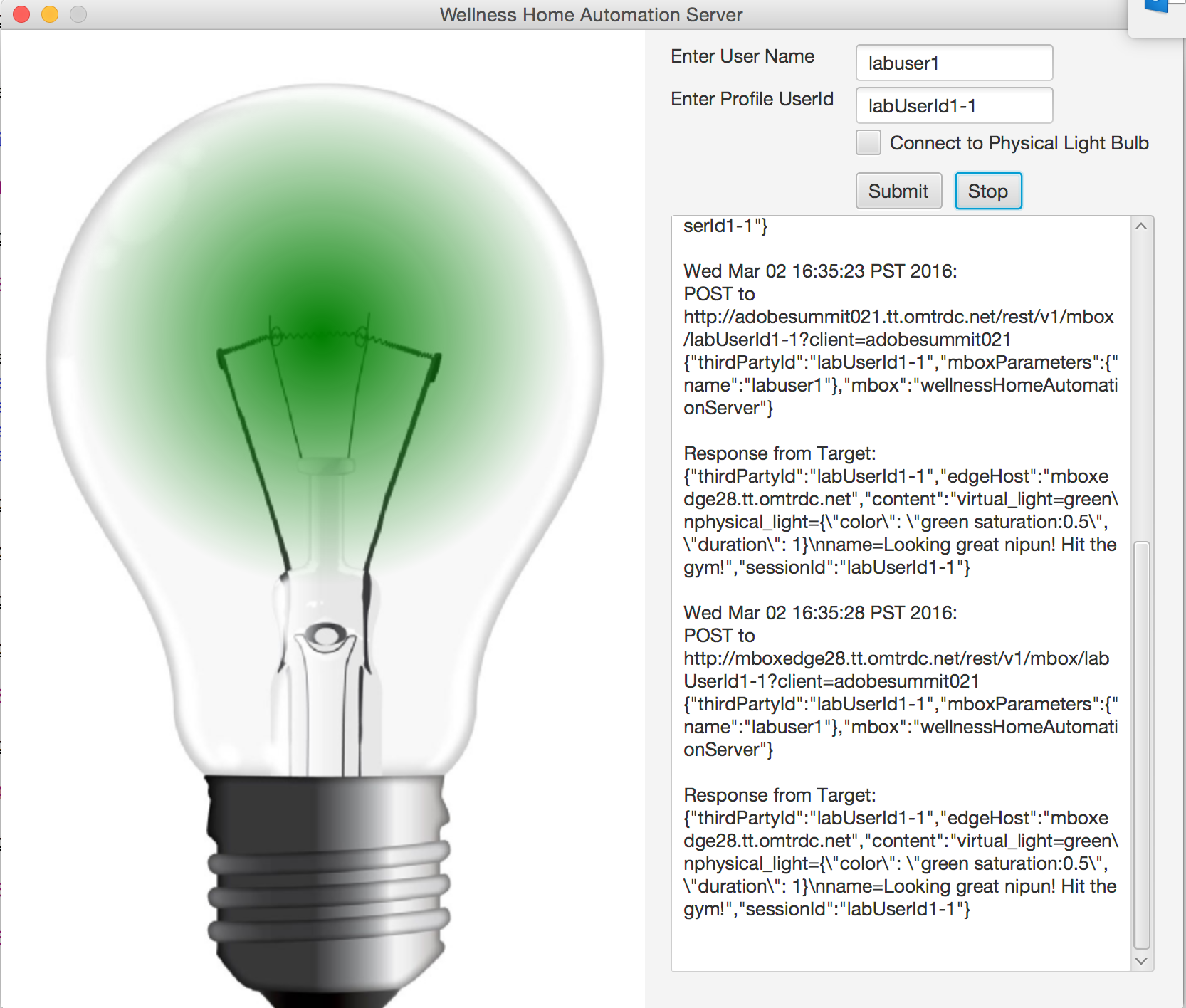This screenshot has width=1186, height=1008.
Task: Click the 'Enter User Name' label
Action: (742, 56)
